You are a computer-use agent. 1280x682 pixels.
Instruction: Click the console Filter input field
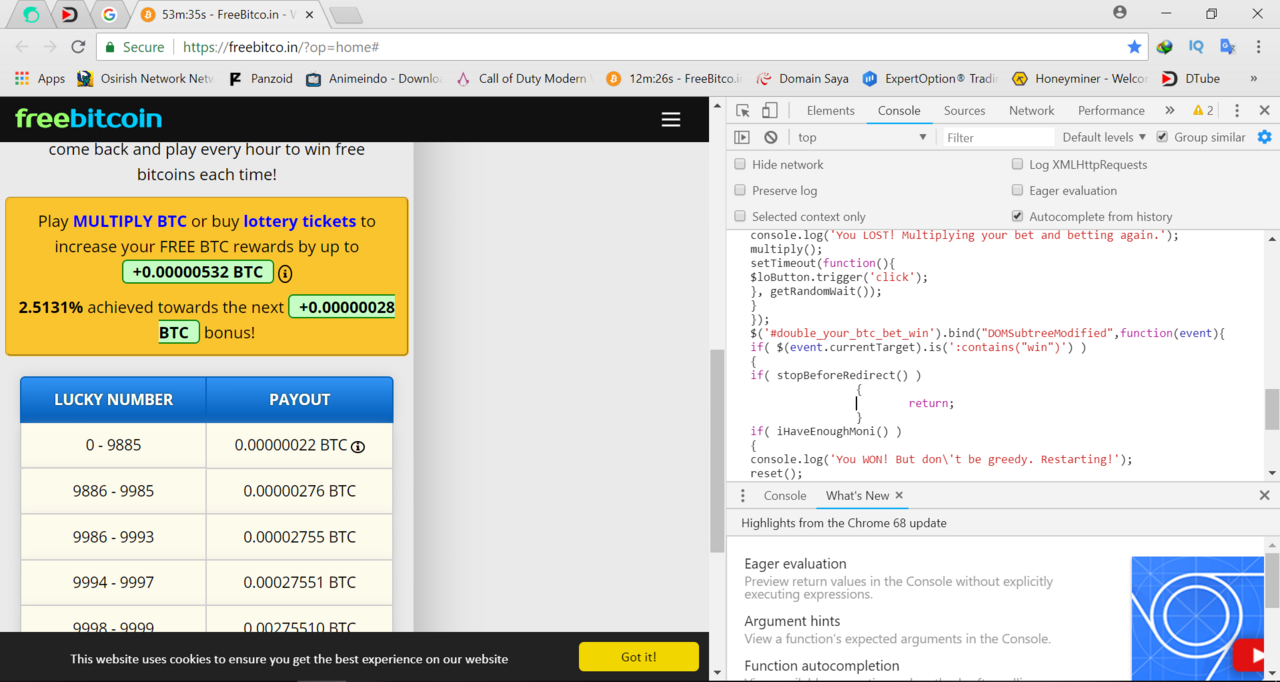[997, 137]
